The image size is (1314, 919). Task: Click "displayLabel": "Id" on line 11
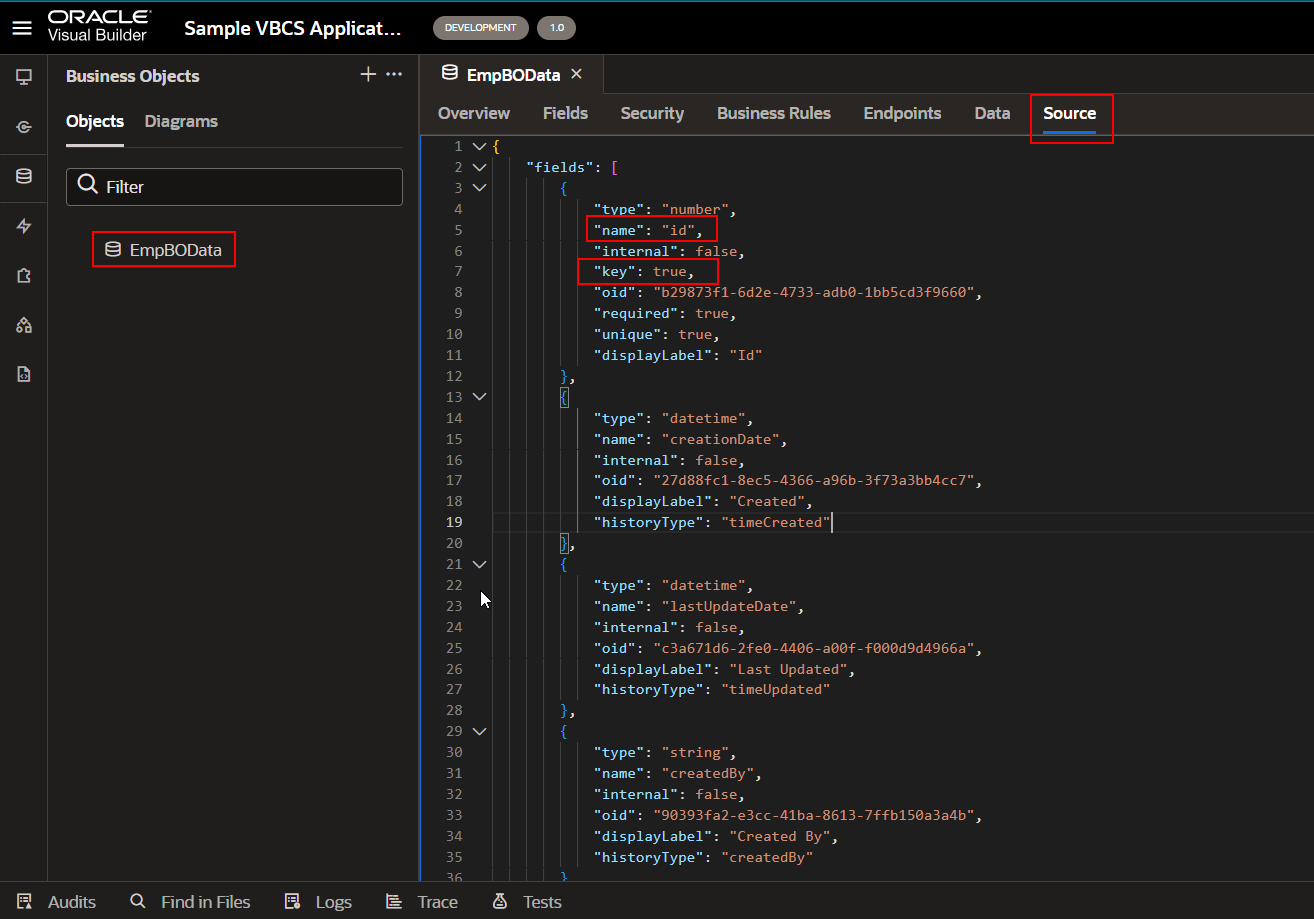pyautogui.click(x=678, y=355)
